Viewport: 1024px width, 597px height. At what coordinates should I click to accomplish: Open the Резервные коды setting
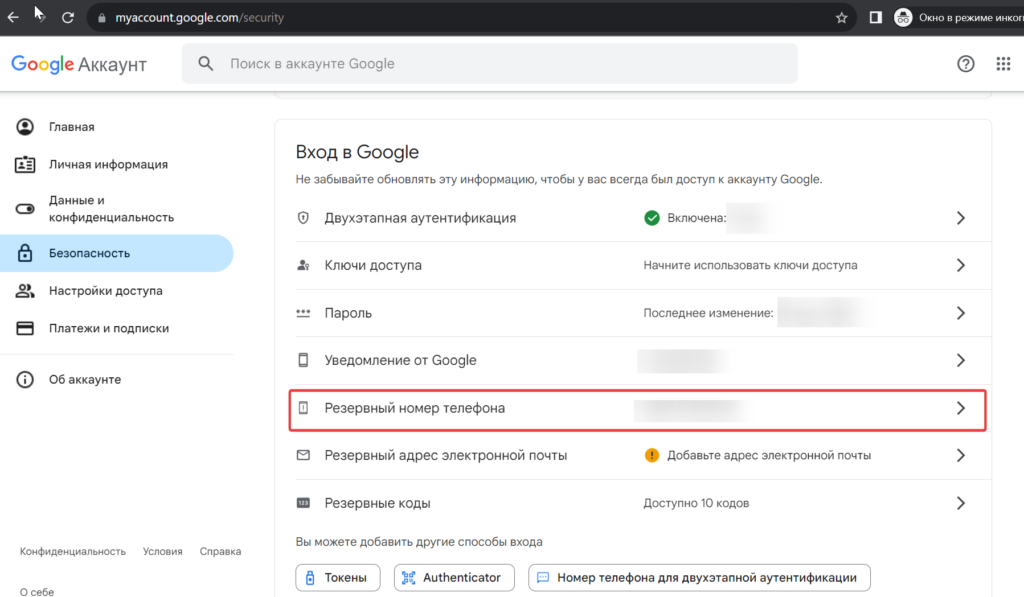tap(641, 503)
